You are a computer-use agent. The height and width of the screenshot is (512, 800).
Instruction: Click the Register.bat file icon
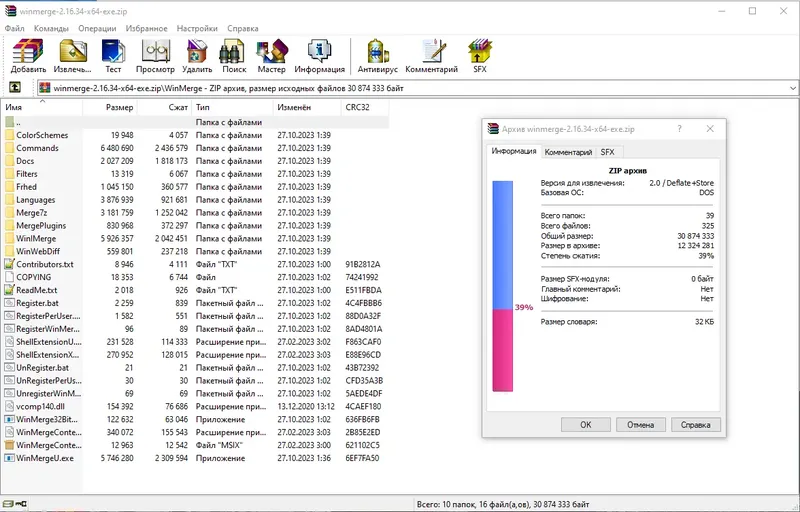(x=9, y=303)
